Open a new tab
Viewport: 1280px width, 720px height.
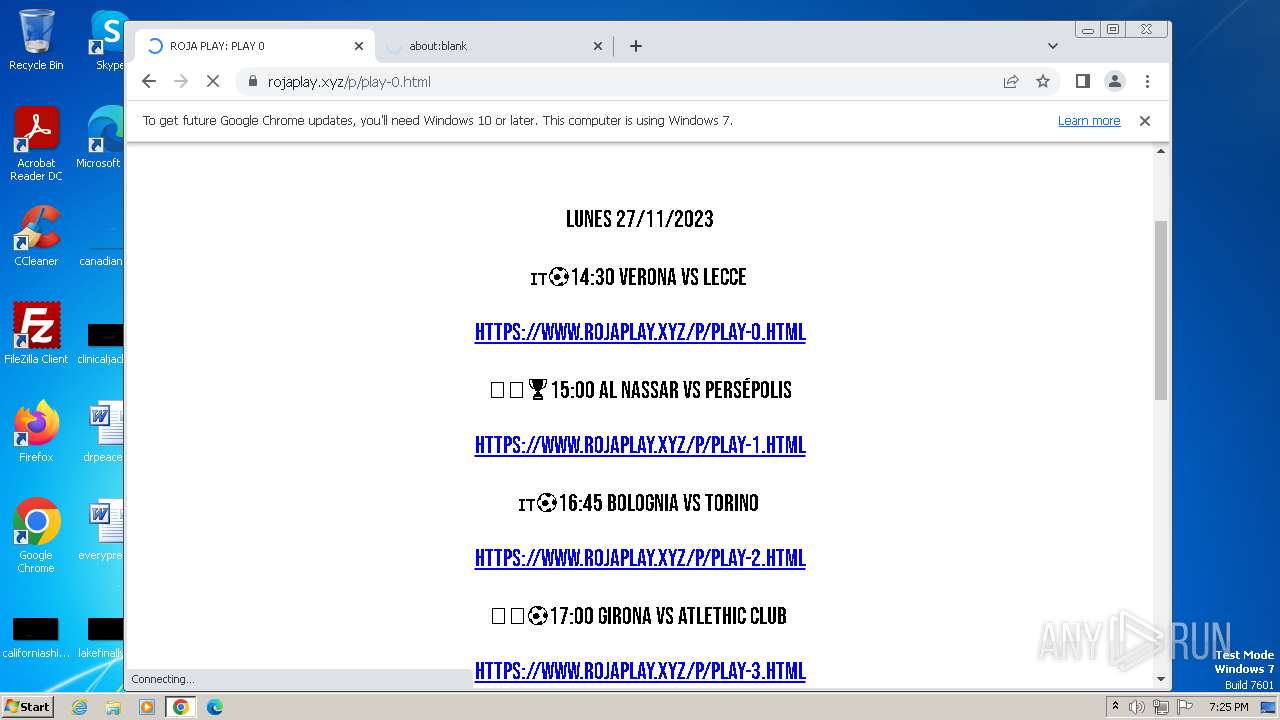pyautogui.click(x=635, y=46)
